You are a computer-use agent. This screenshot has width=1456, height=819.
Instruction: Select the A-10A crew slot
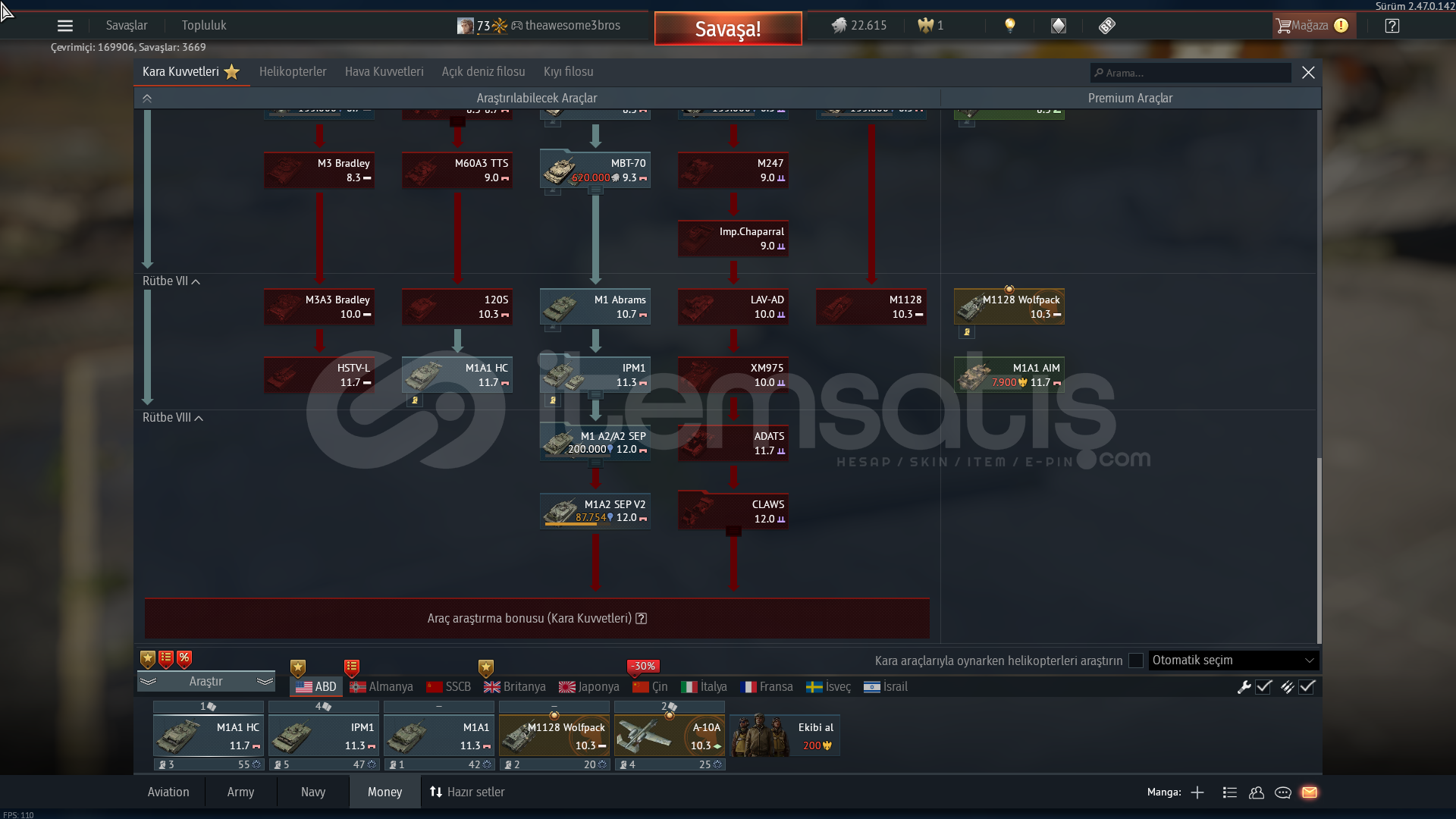[x=670, y=736]
